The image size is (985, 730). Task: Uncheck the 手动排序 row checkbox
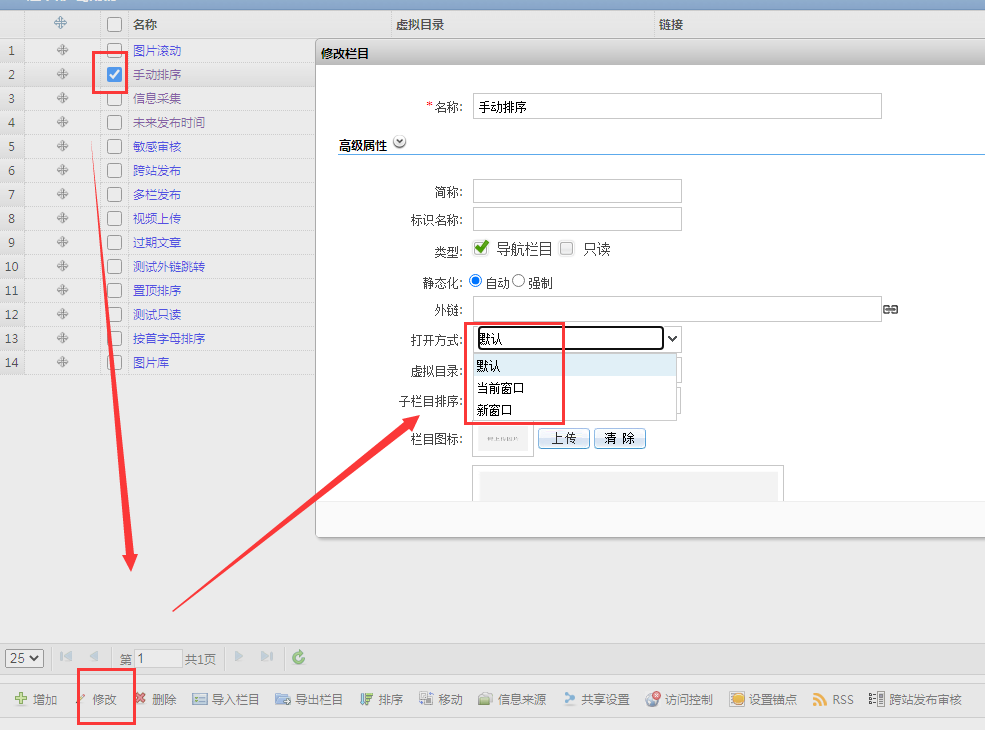point(115,74)
